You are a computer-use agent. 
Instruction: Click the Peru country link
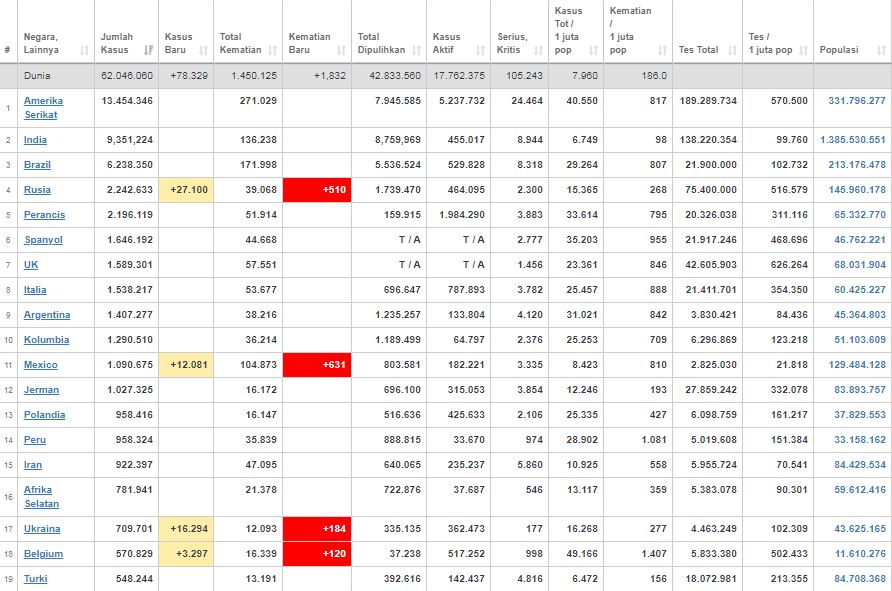[35, 440]
